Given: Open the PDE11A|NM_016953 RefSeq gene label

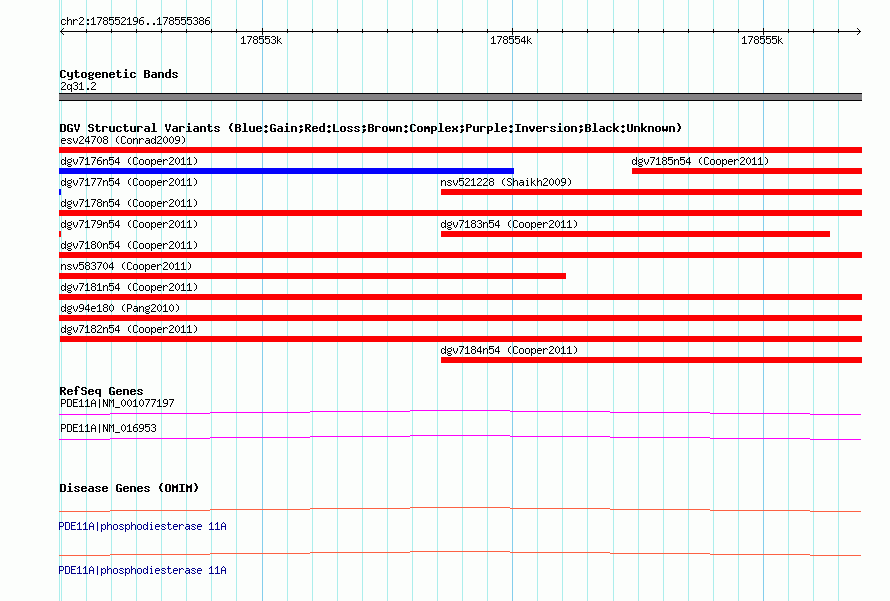Looking at the screenshot, I should [108, 428].
